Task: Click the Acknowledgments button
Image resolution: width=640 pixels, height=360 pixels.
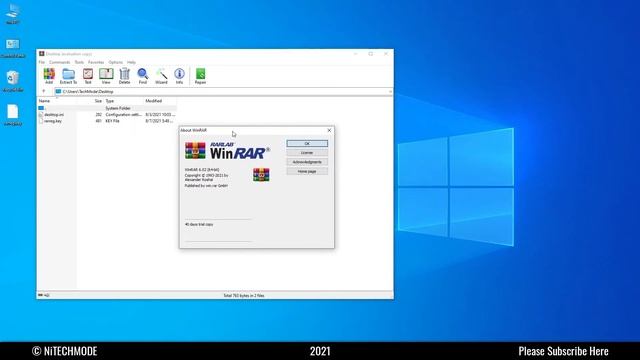Action: (307, 162)
